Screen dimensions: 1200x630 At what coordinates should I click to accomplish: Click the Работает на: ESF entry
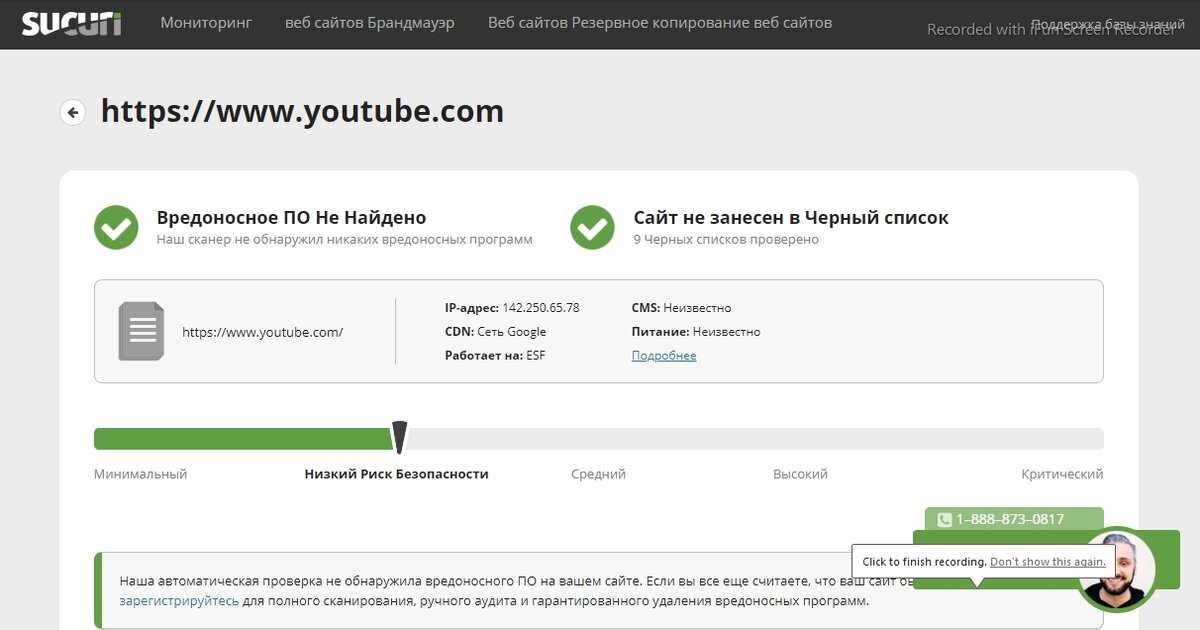tap(495, 356)
